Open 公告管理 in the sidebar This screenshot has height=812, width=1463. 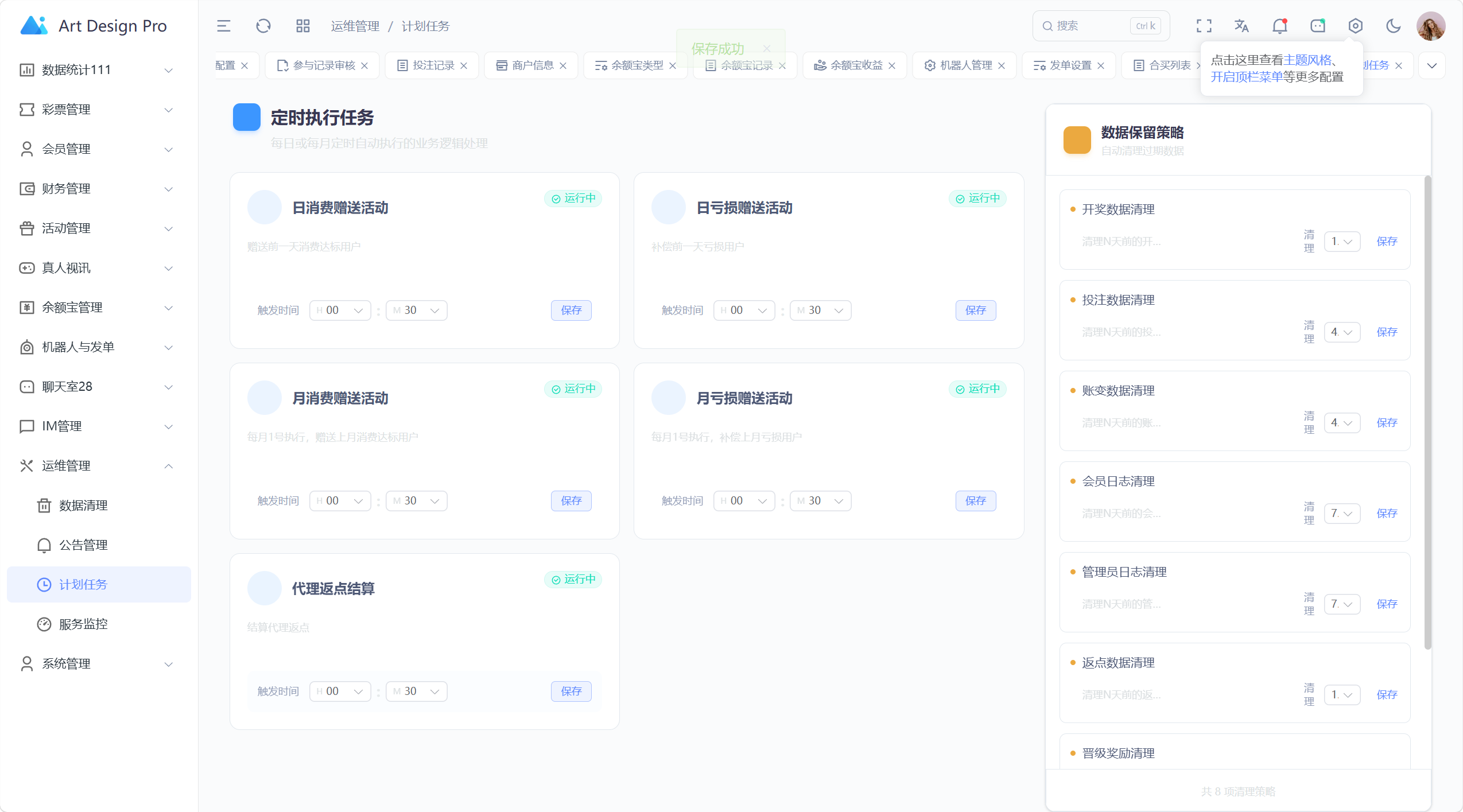[99, 545]
